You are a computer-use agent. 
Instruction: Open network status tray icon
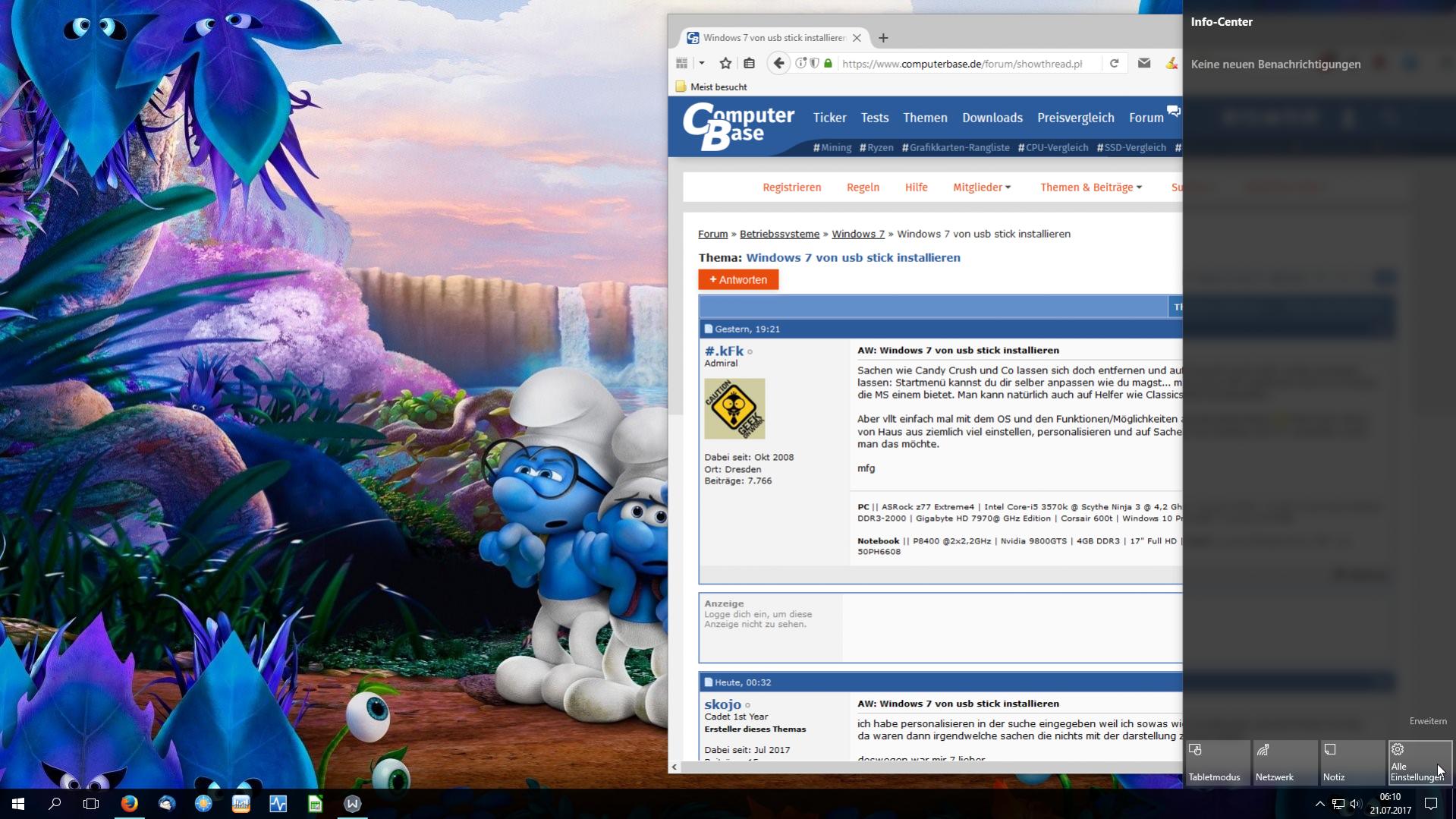(x=1338, y=804)
